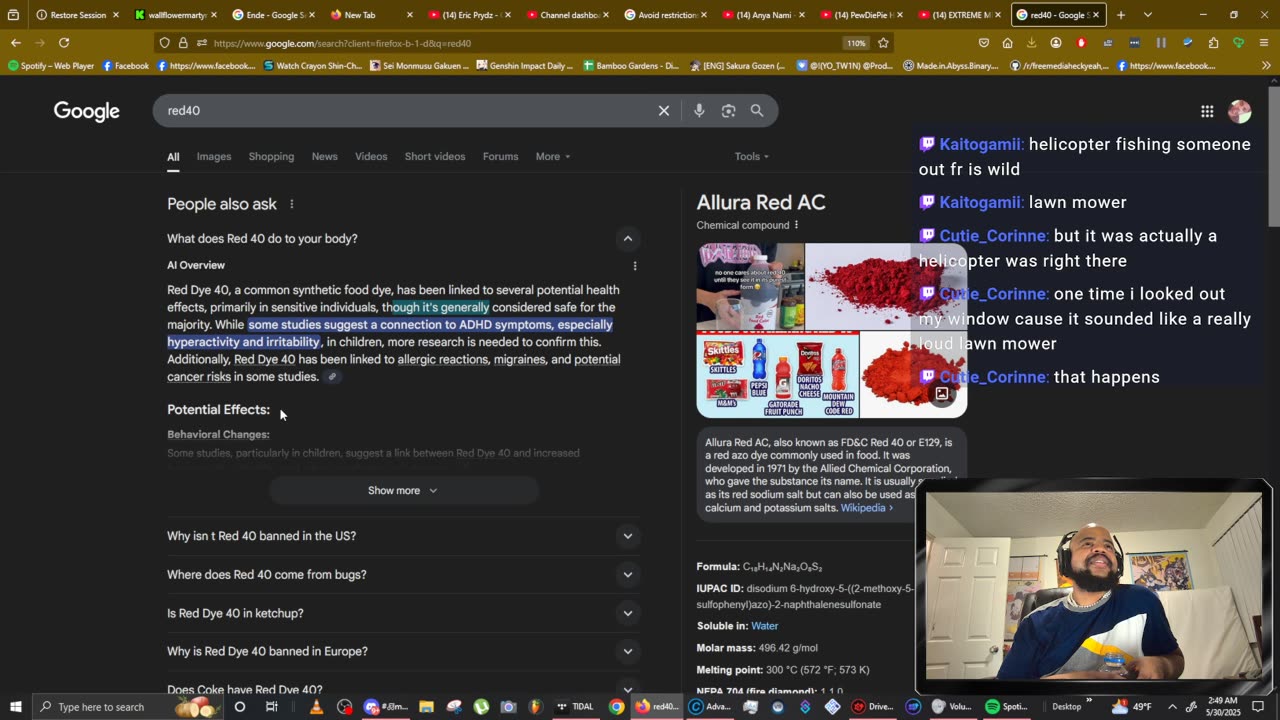Screen dimensions: 1280x720
Task: Show more bookmarks overflow chevron
Action: 1266,66
